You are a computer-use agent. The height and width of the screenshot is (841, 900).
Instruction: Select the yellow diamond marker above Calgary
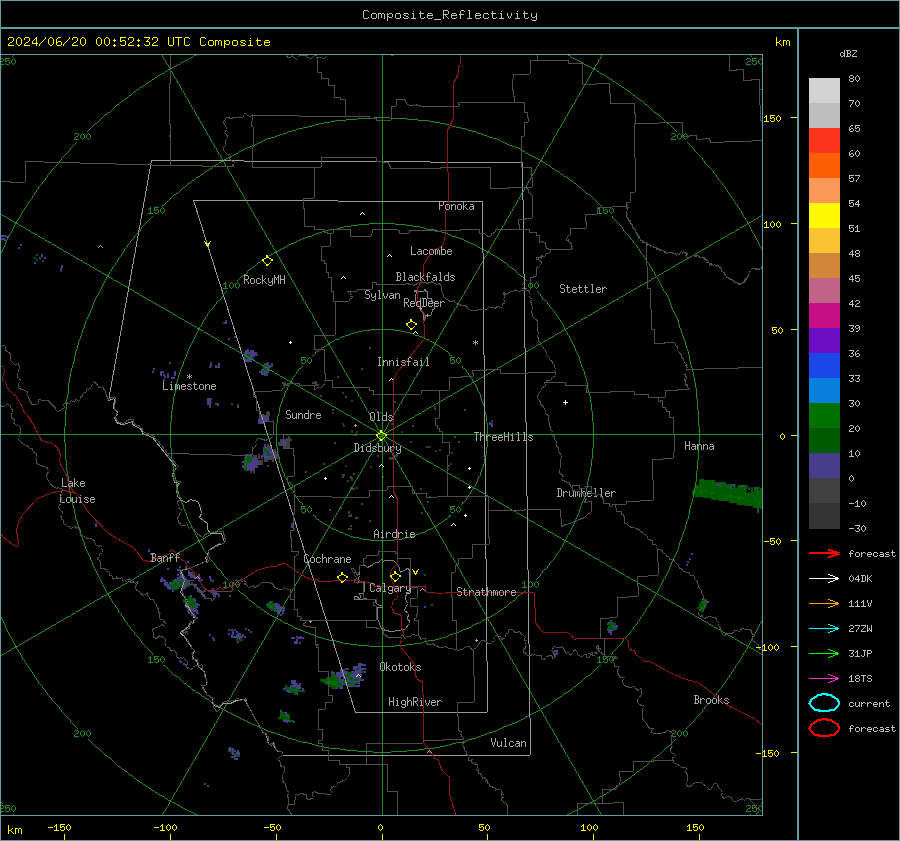[395, 576]
